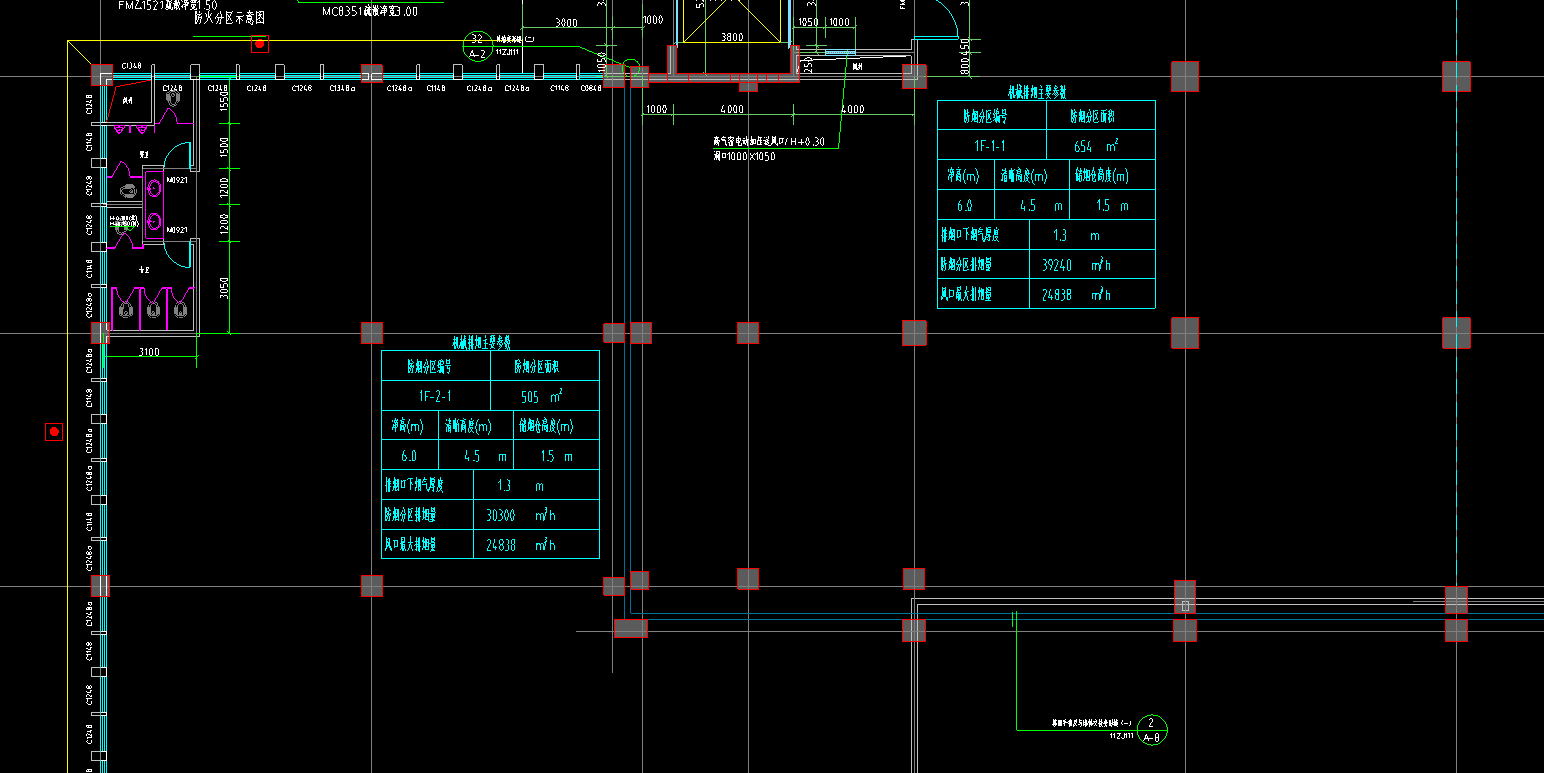This screenshot has width=1544, height=773.
Task: Click the '39240' smoke exhaust volume value
Action: 1057,265
